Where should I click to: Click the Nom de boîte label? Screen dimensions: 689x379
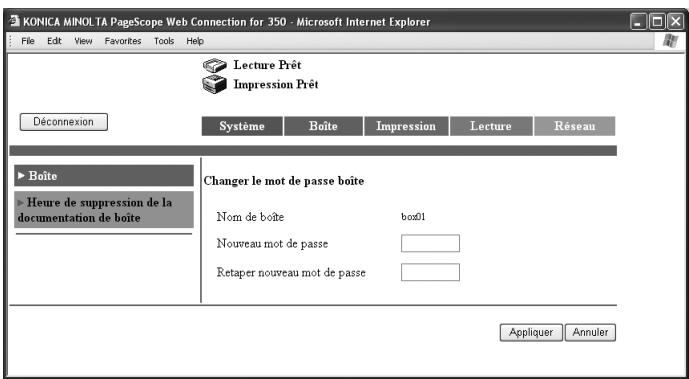pos(250,217)
